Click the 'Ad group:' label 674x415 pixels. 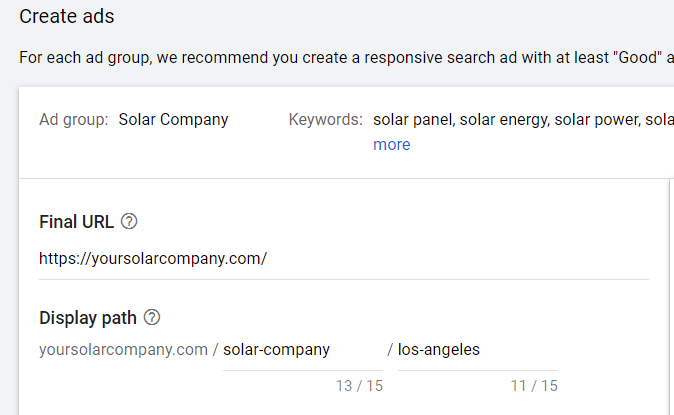[73, 120]
